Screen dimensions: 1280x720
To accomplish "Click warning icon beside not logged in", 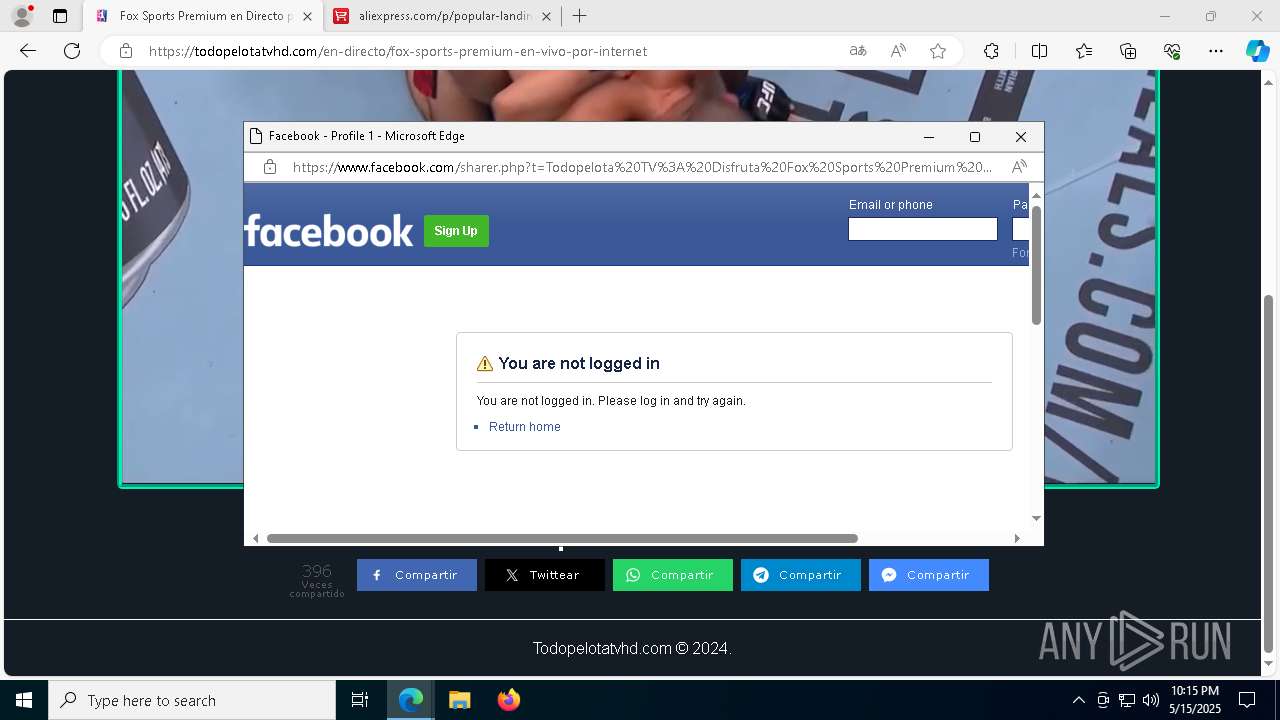I will point(485,364).
